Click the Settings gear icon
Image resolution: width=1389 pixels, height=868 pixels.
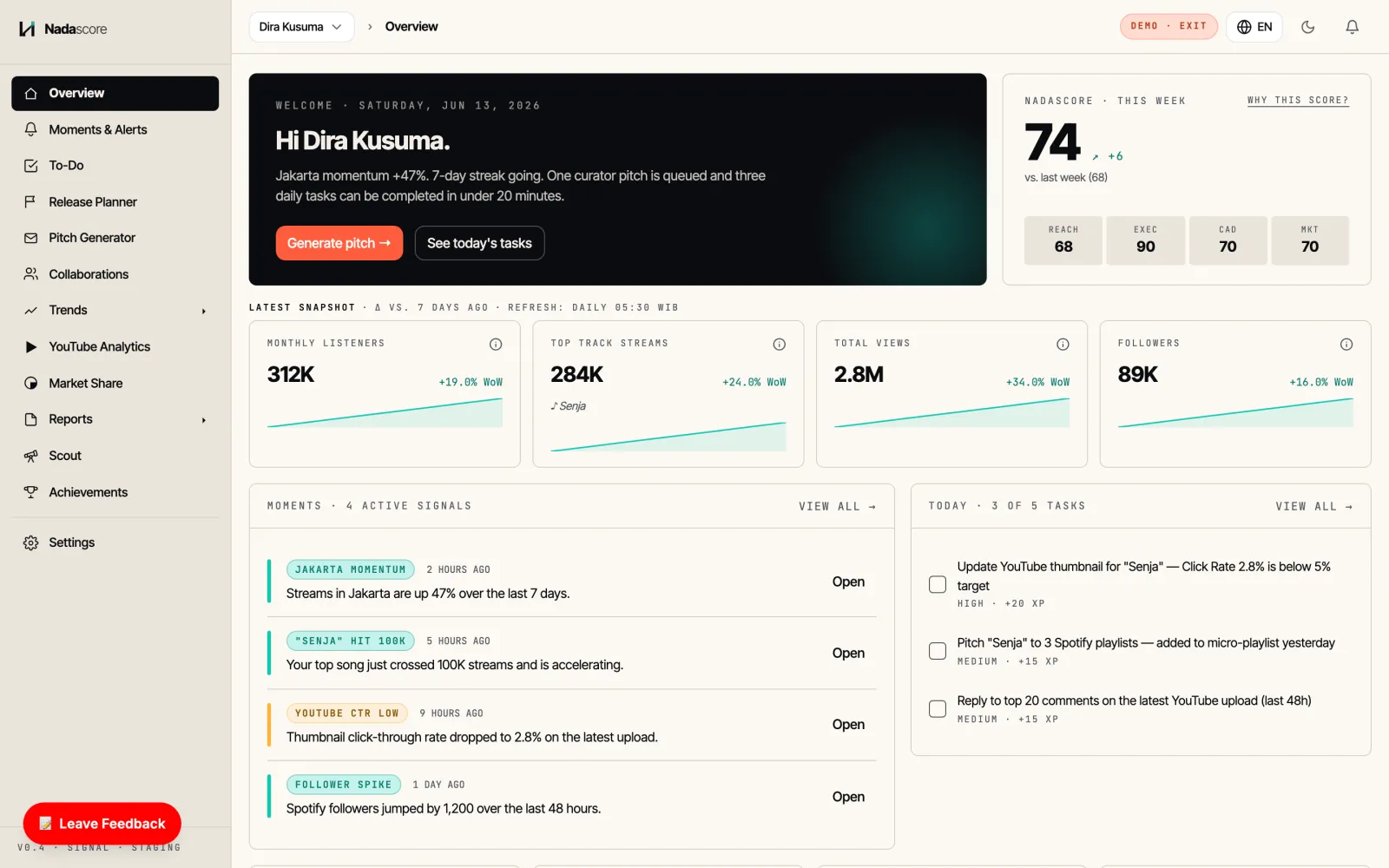31,542
